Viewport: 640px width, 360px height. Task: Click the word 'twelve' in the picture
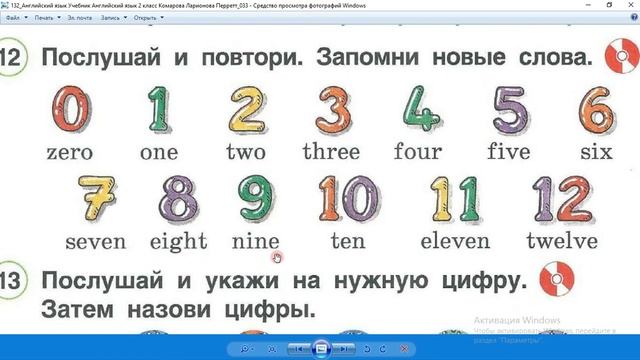pyautogui.click(x=562, y=240)
